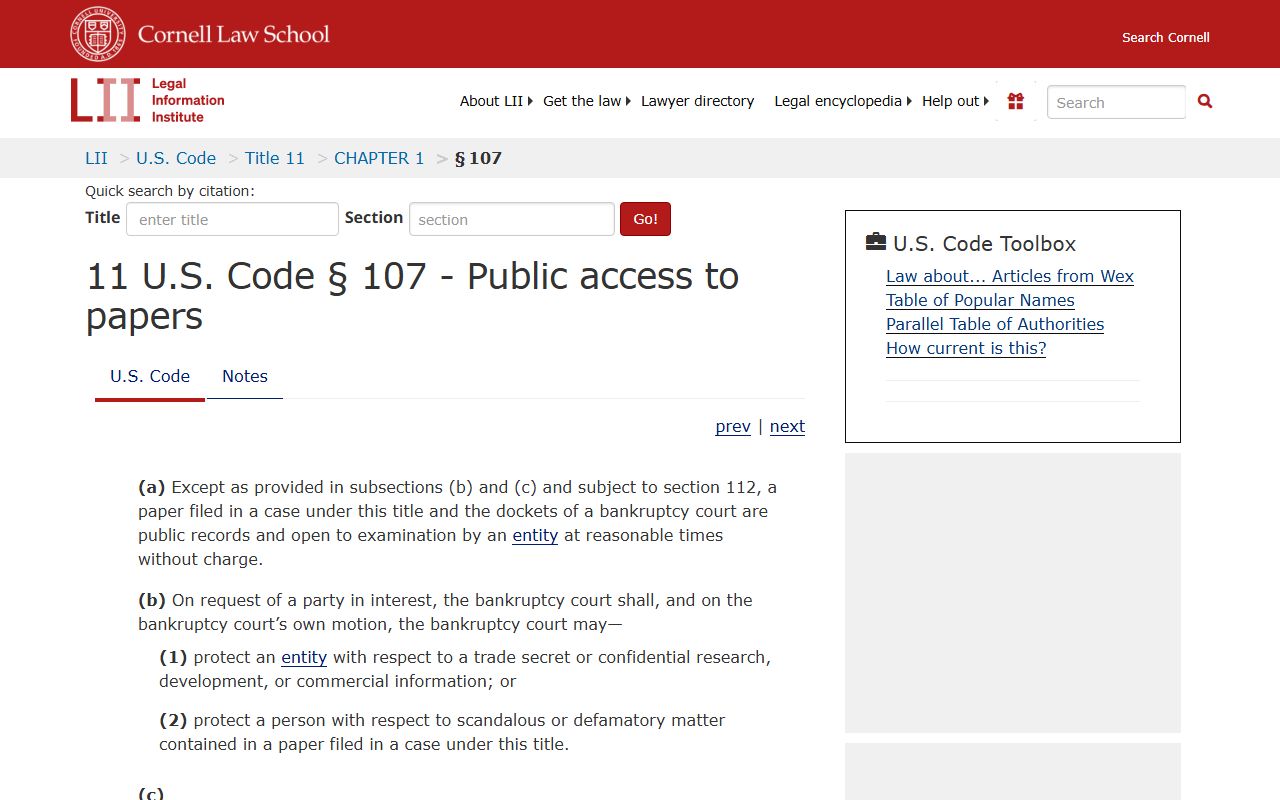Click the gift donate icon
The height and width of the screenshot is (800, 1280).
[x=1016, y=101]
